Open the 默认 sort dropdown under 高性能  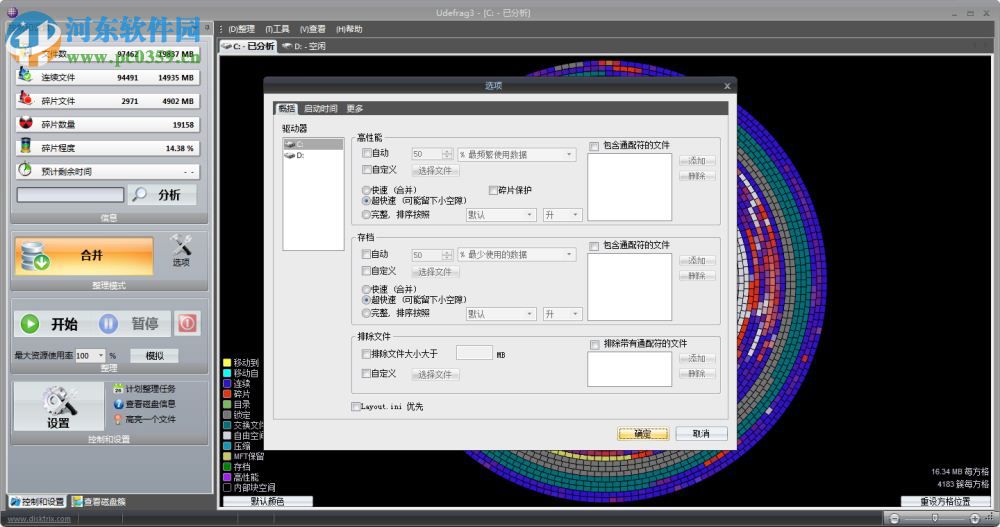501,215
